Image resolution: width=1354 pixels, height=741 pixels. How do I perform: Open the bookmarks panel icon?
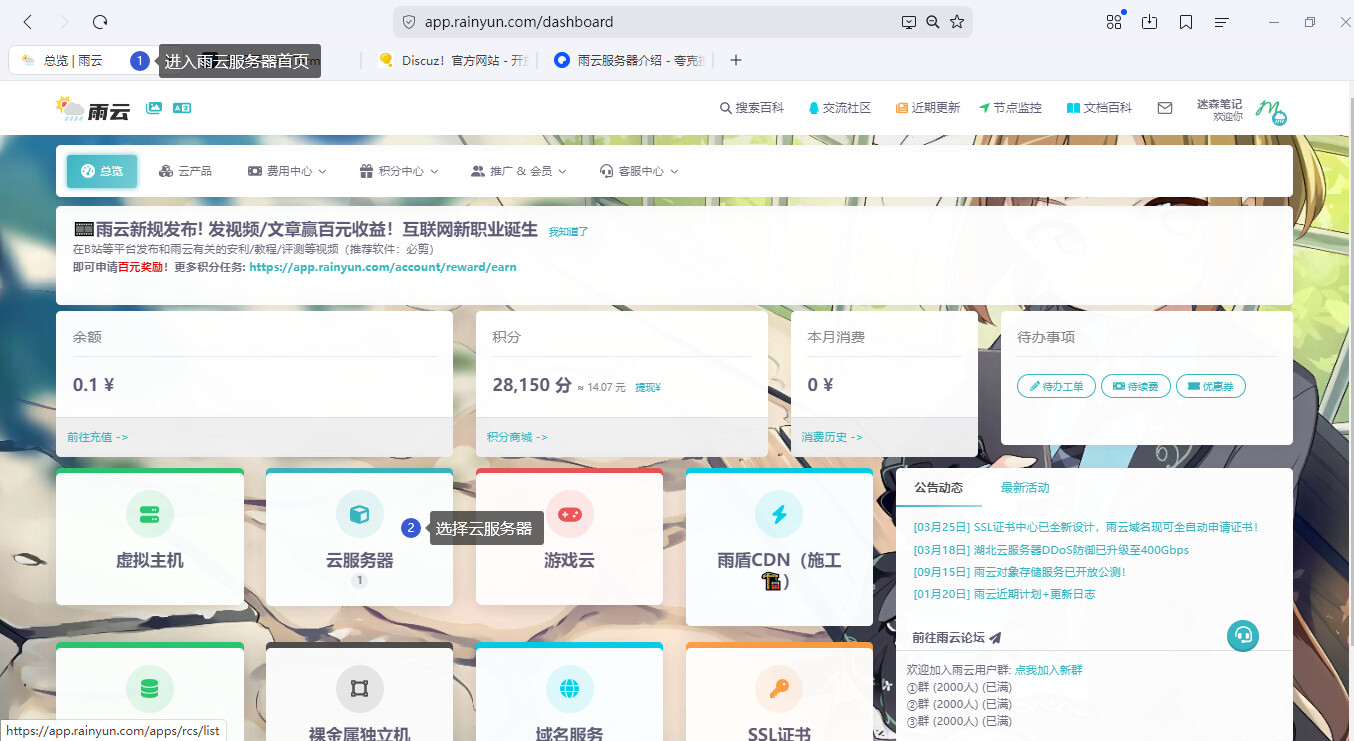(1186, 21)
